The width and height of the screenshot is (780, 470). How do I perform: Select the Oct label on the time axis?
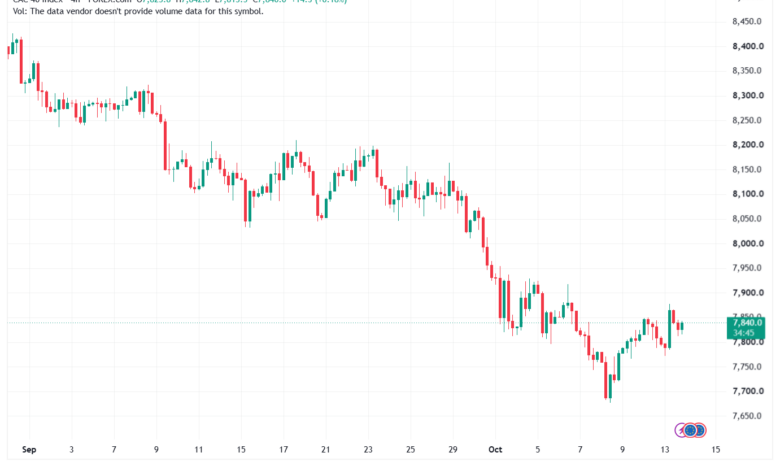(x=495, y=450)
